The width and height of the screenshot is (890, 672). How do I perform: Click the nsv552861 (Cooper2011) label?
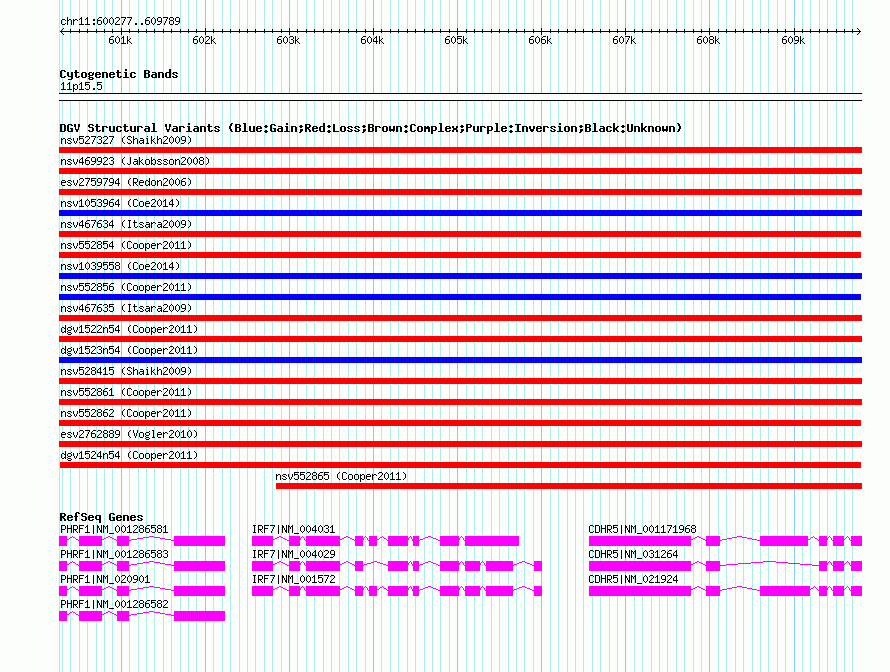click(x=126, y=392)
